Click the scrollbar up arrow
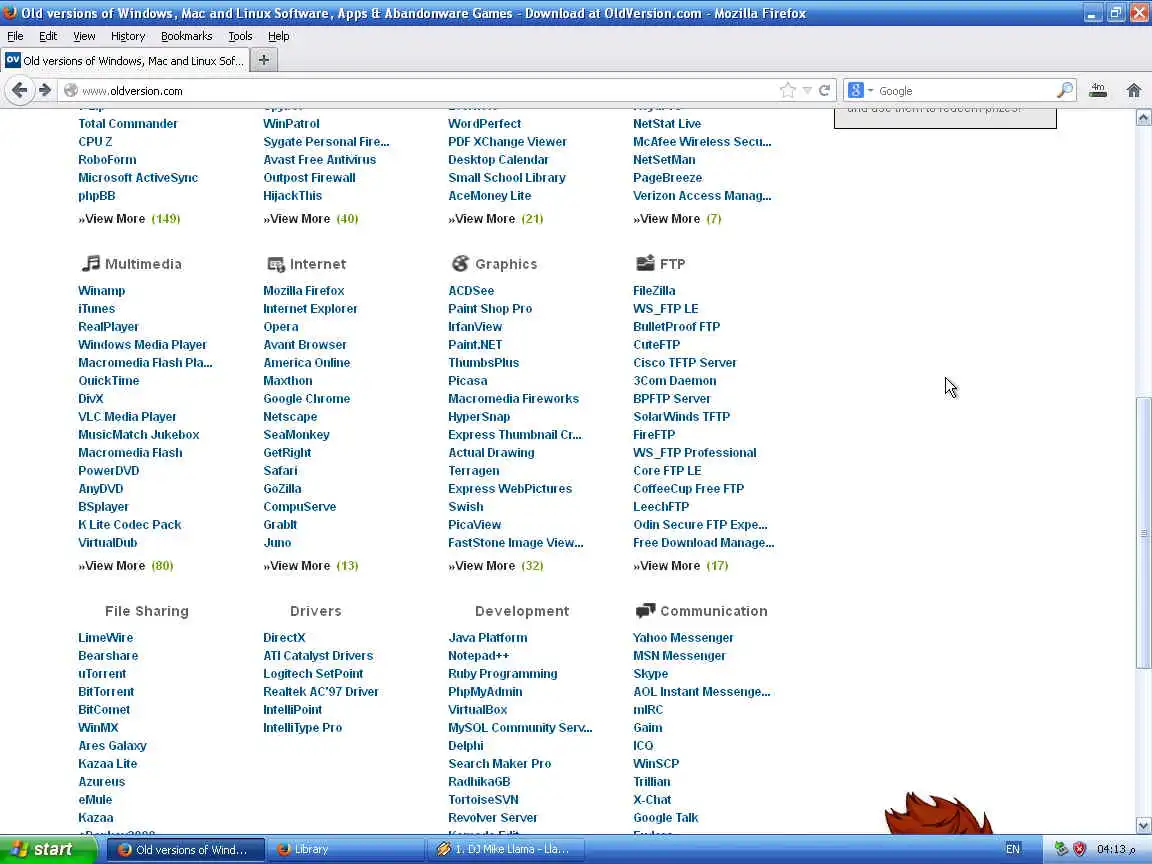Screen dimensions: 1152x864 pos(1143,118)
